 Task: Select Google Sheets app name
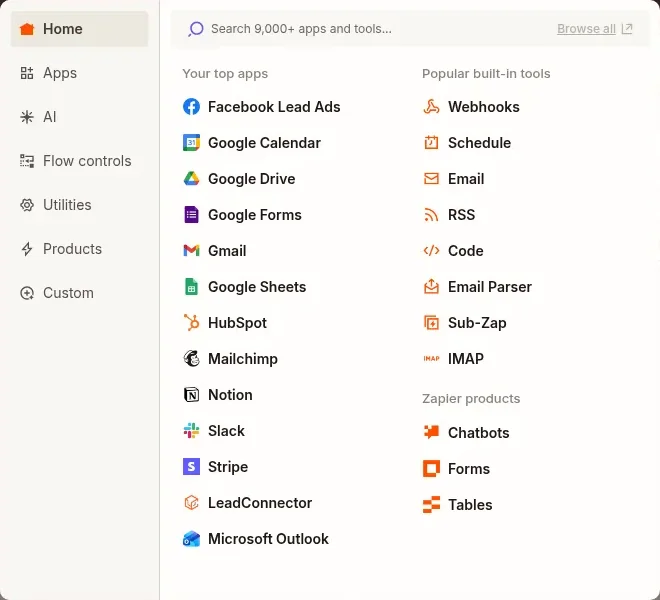tap(257, 287)
